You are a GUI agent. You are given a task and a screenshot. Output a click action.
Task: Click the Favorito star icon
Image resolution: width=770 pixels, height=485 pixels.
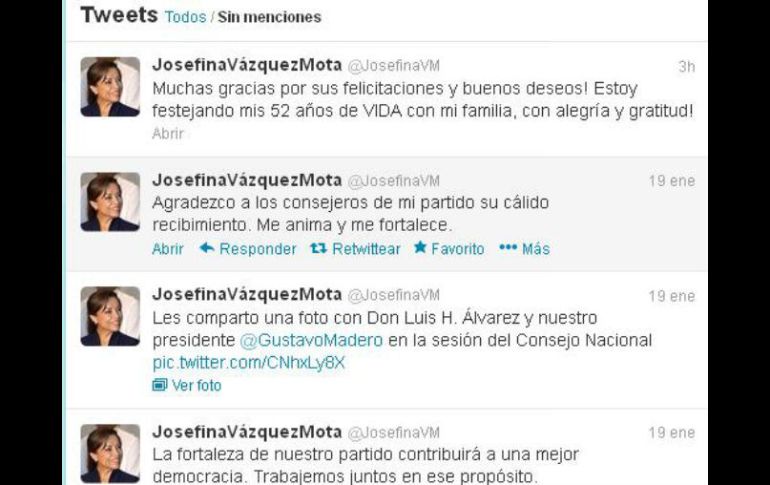(x=420, y=247)
